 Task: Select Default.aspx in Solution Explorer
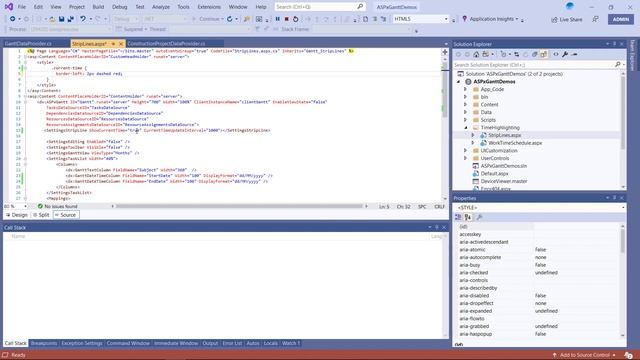click(494, 173)
